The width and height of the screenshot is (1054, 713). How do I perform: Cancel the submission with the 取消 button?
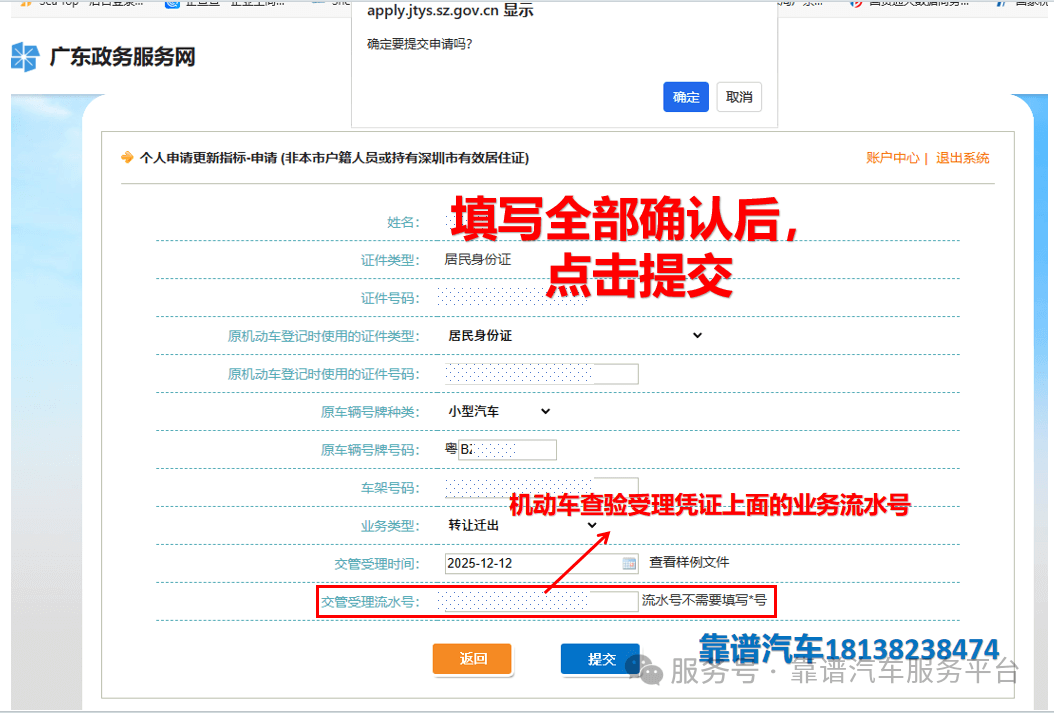point(739,97)
